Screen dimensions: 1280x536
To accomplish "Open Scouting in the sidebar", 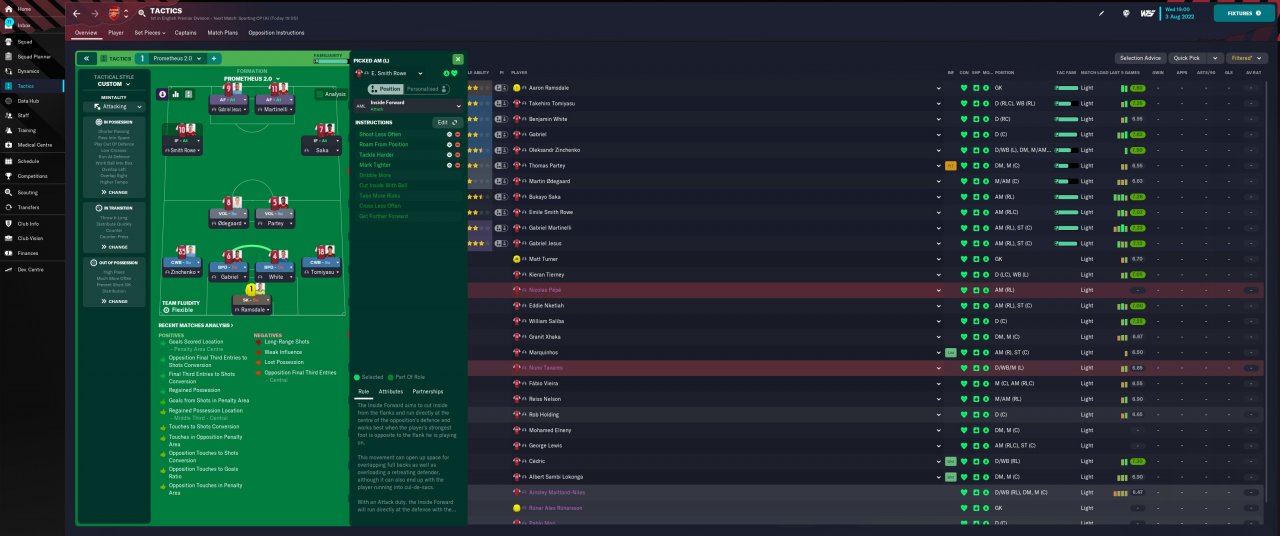I will [27, 192].
